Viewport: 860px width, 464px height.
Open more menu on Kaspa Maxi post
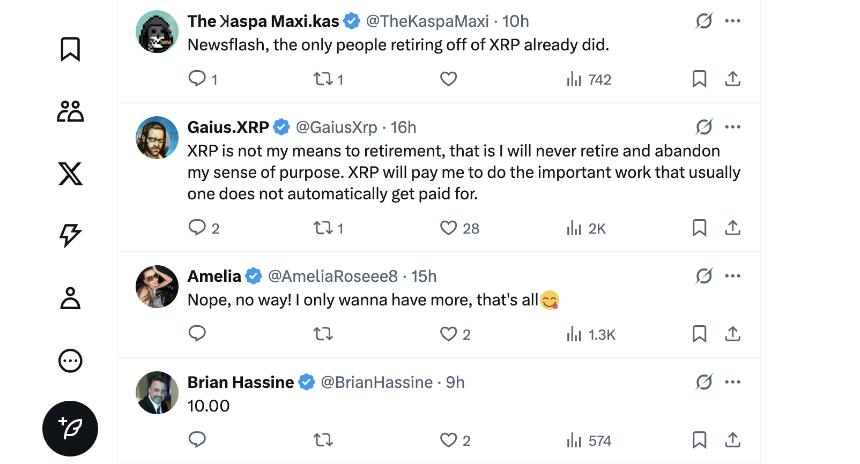tap(732, 21)
